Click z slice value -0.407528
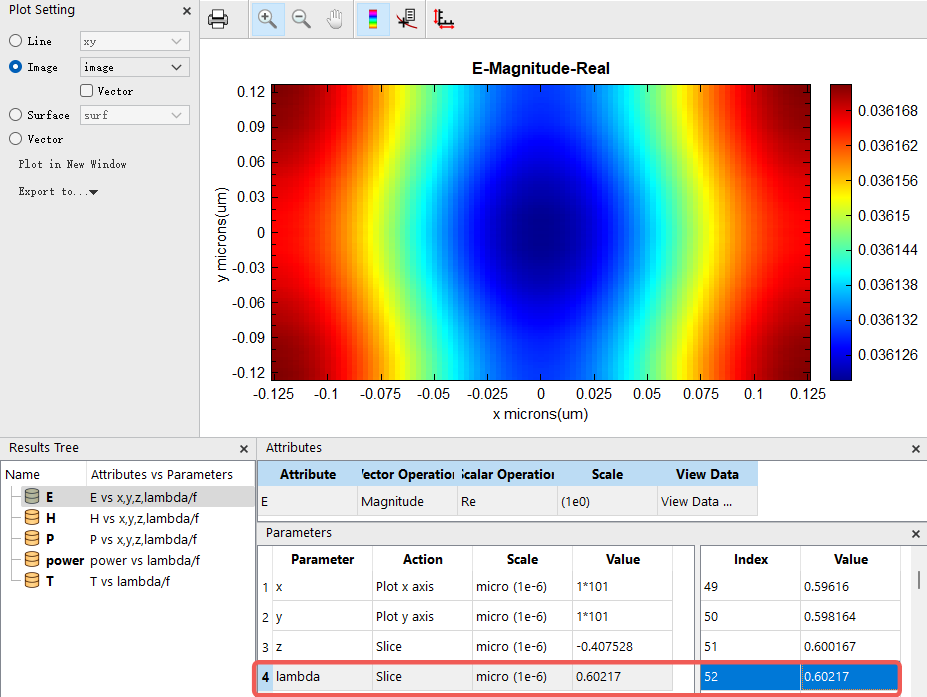The width and height of the screenshot is (927, 697). point(623,646)
